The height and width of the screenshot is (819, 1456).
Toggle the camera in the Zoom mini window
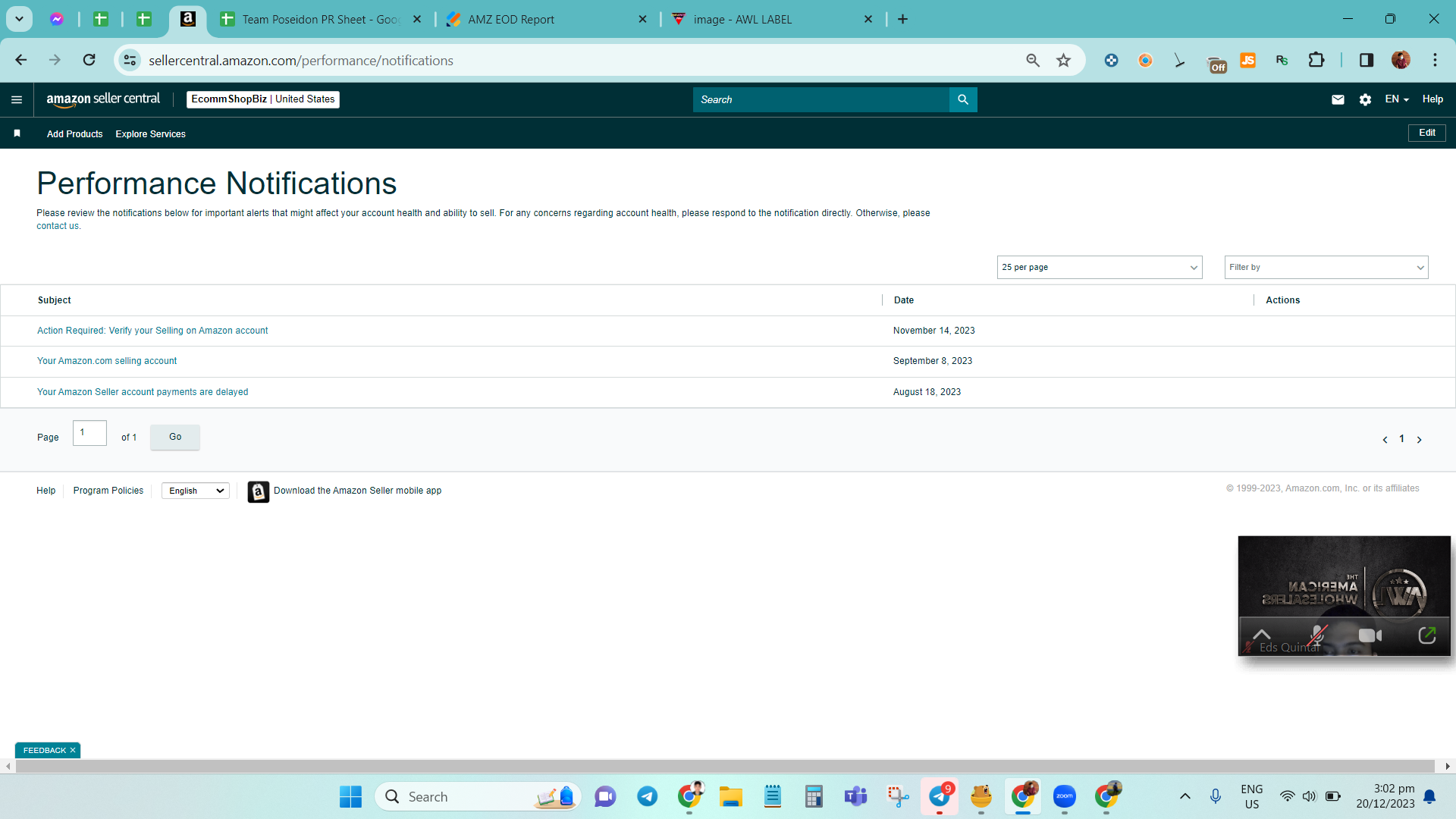pos(1370,635)
